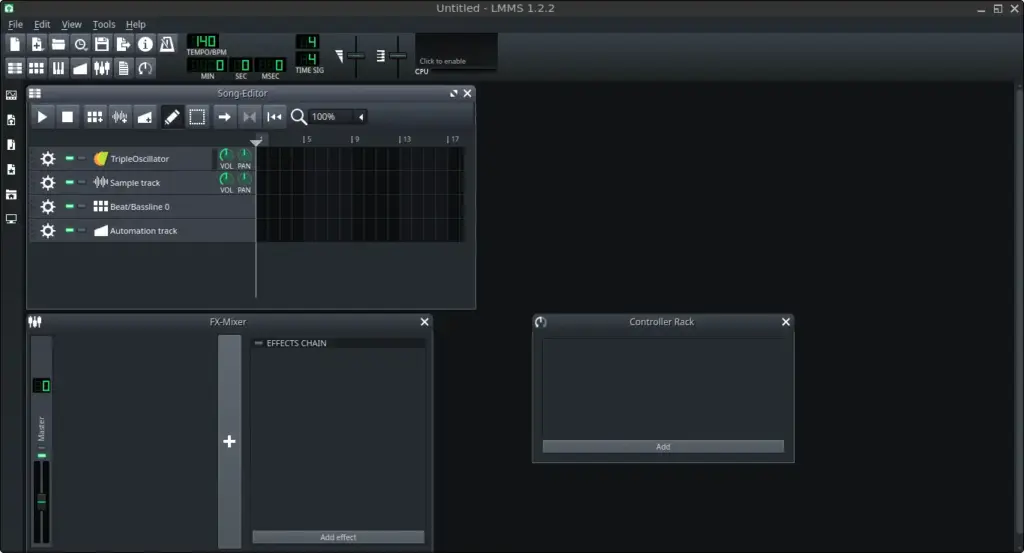Open recently opened projects icon
Screen dimensions: 1024x553
pyautogui.click(x=80, y=44)
